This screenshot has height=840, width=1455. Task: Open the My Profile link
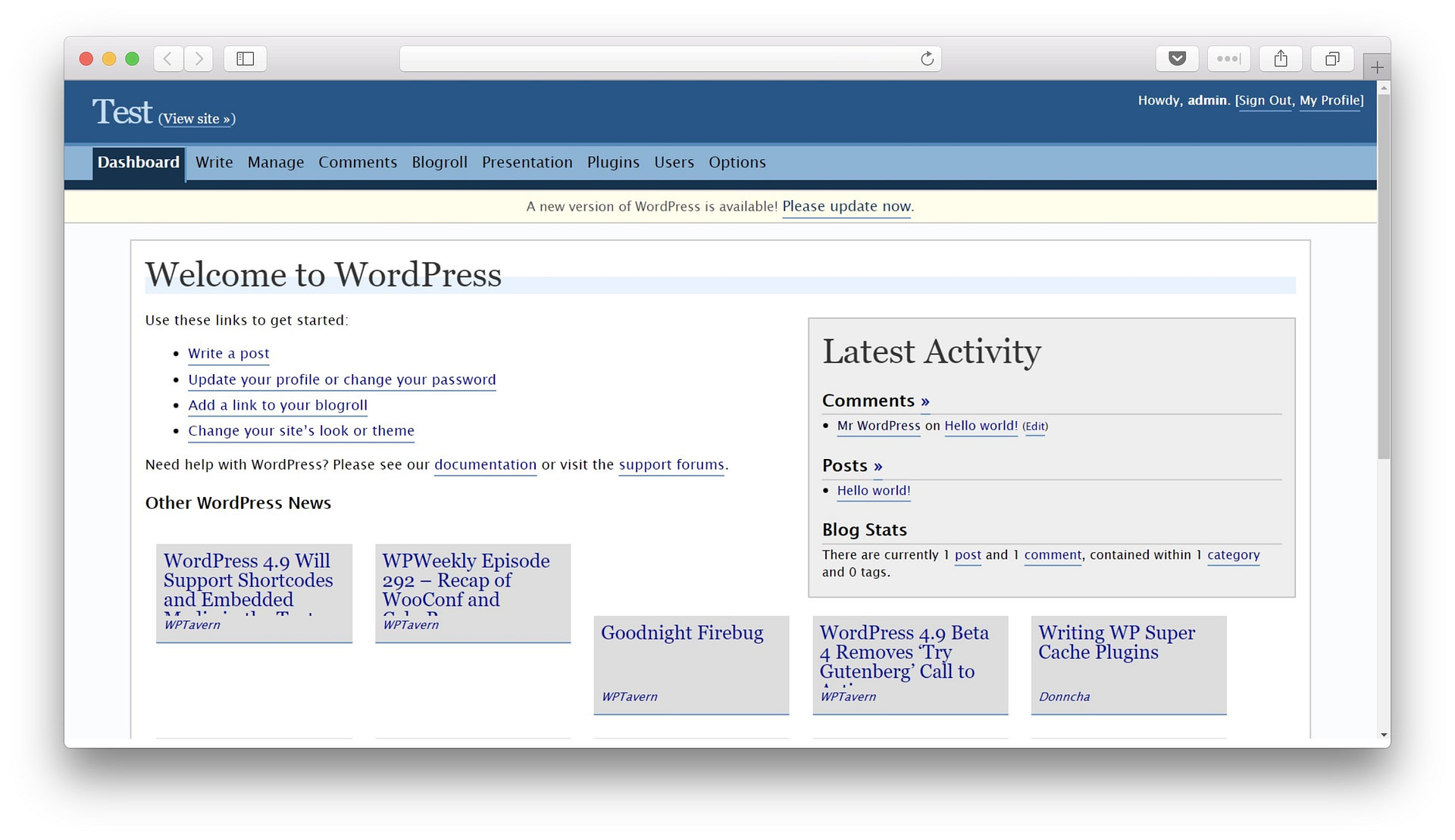click(1330, 101)
